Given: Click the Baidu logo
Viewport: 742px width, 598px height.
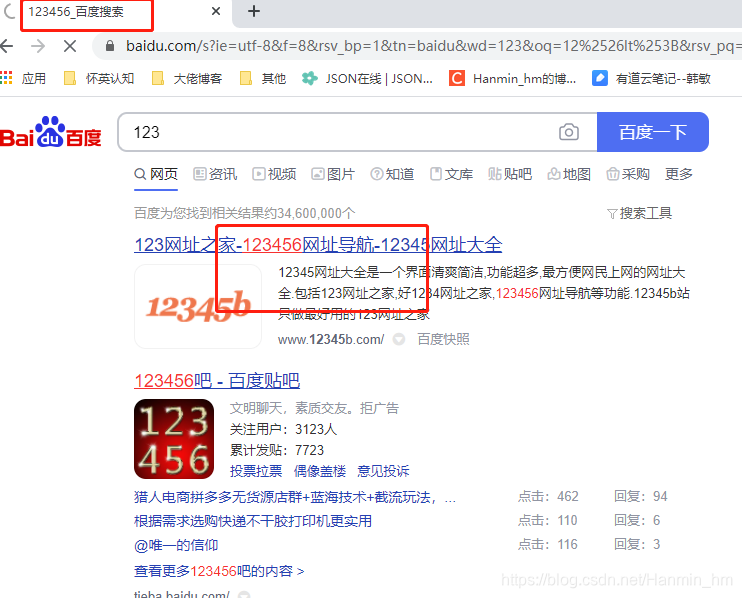Looking at the screenshot, I should 51,132.
